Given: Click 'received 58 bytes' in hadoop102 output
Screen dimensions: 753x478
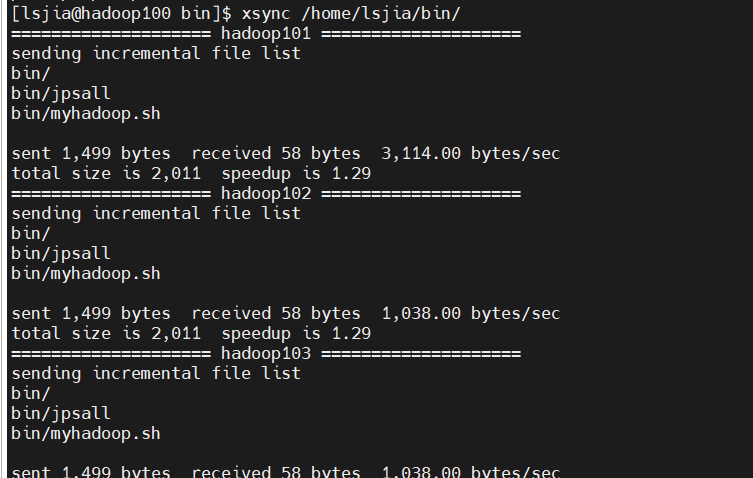Looking at the screenshot, I should tap(276, 314).
